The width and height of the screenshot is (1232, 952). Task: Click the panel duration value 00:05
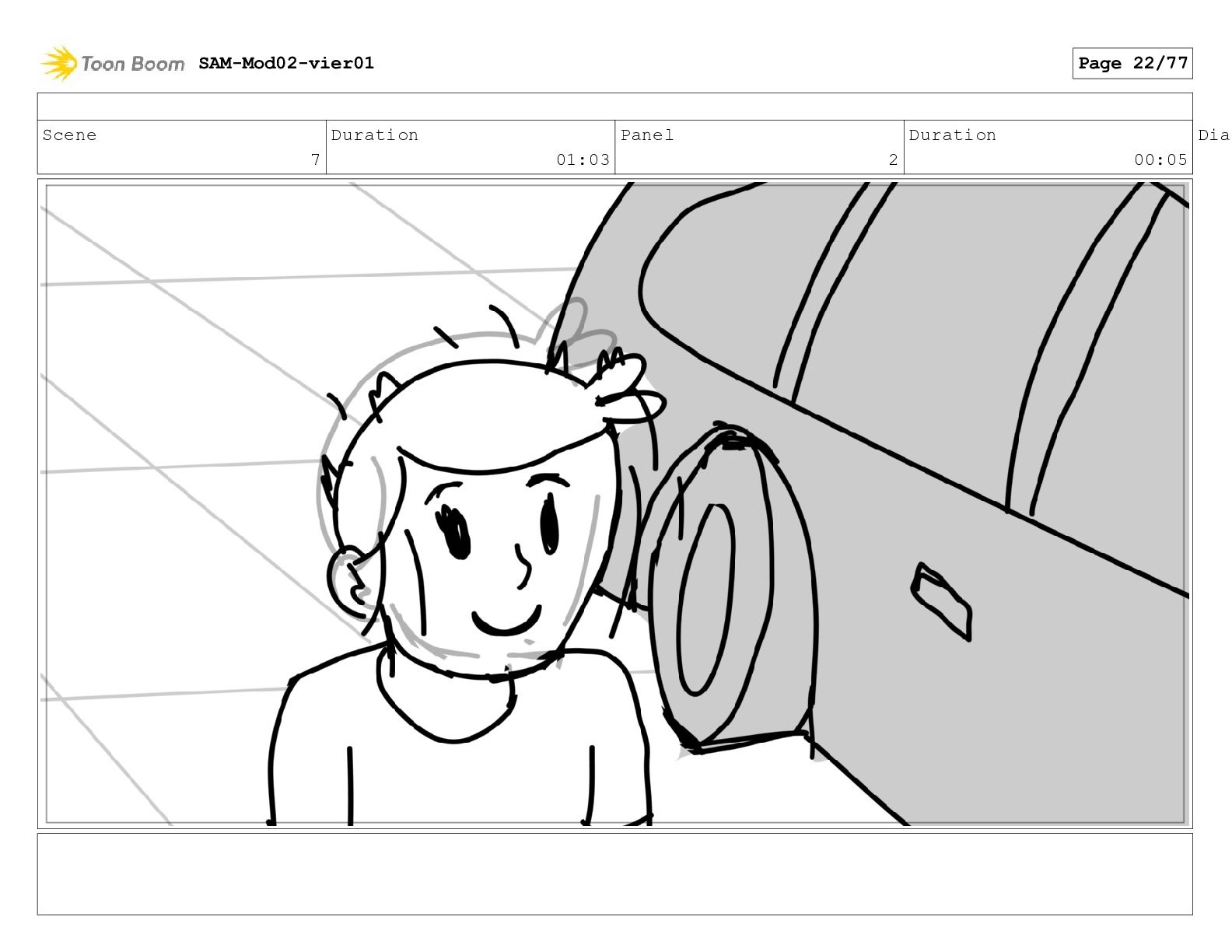coord(1160,159)
